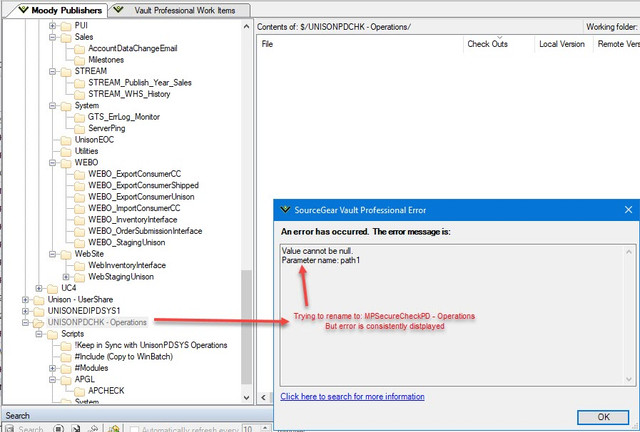Click the UNISONEDIPDSYS1 folder icon
The height and width of the screenshot is (432, 640).
39,312
